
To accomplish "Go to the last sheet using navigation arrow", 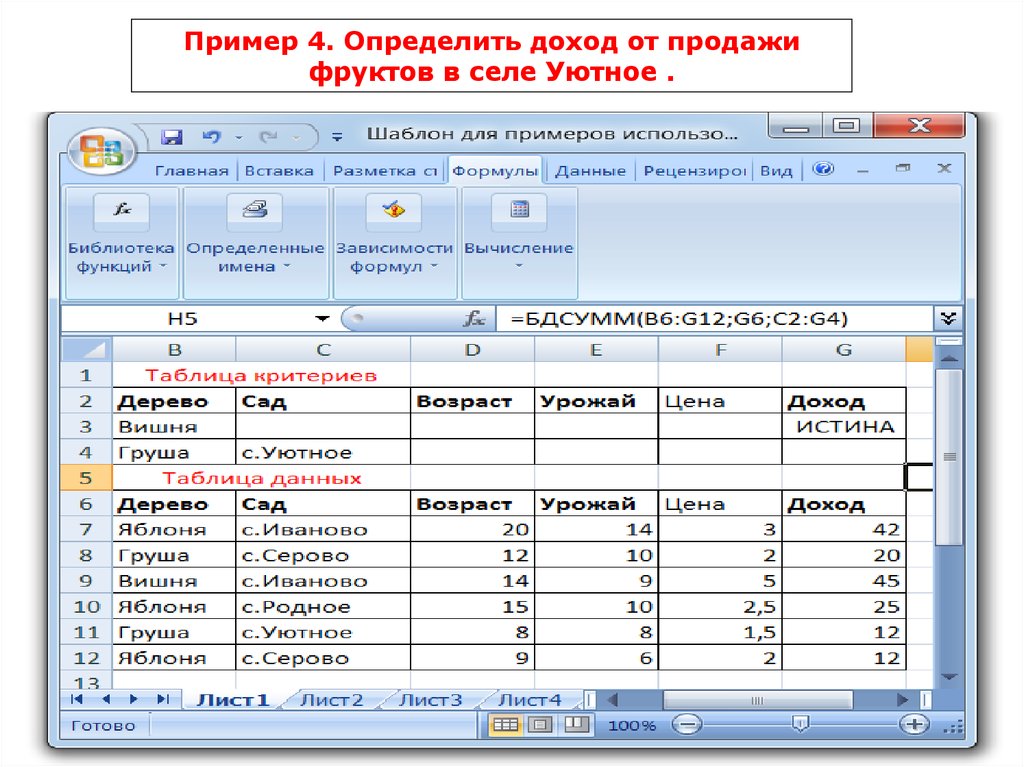I will 163,699.
